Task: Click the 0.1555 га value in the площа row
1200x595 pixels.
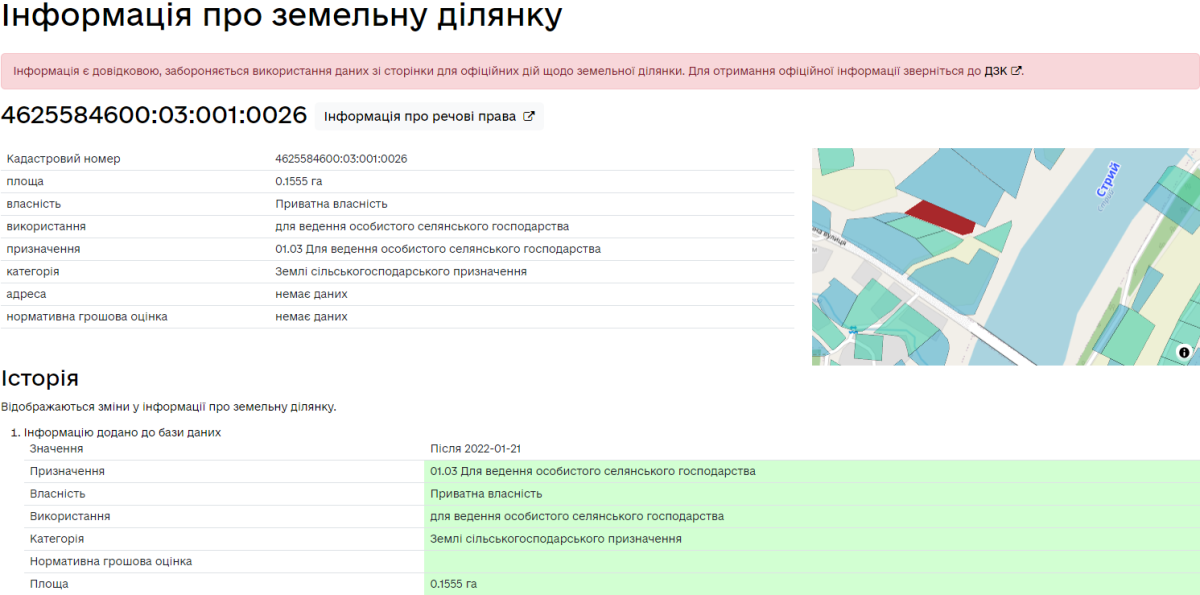Action: (x=299, y=181)
